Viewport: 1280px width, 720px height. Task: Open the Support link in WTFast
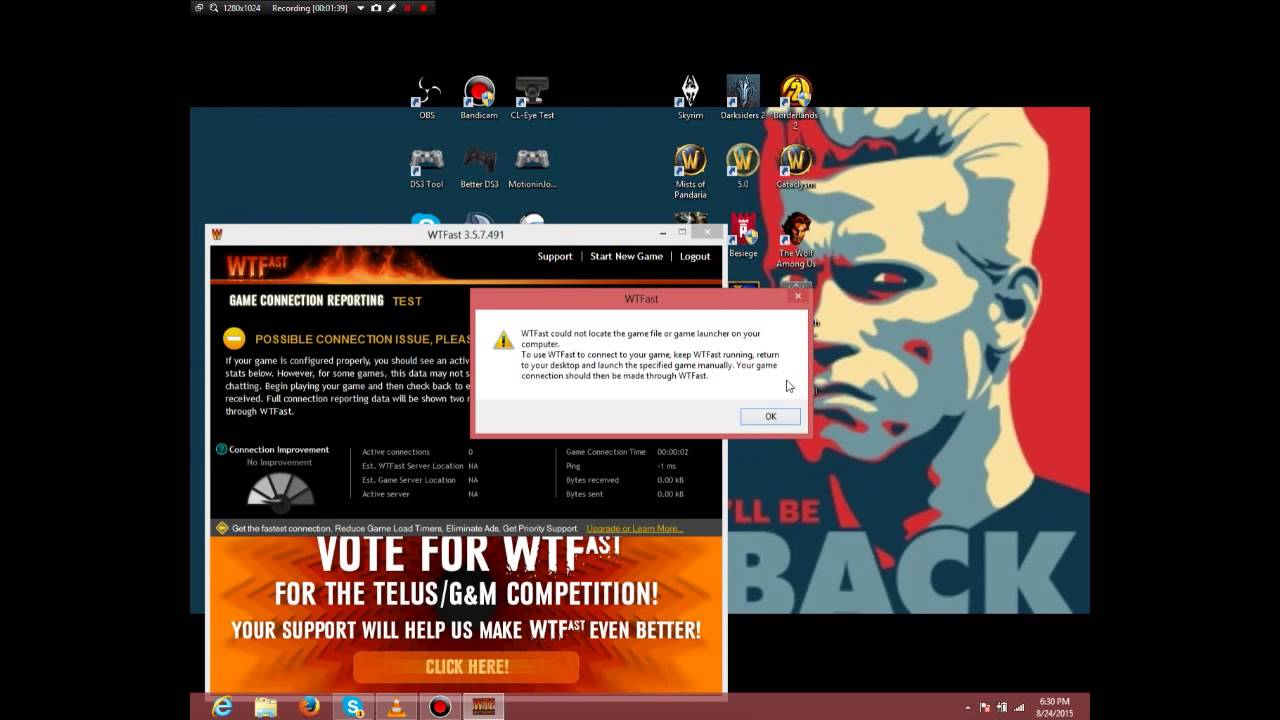click(x=555, y=256)
